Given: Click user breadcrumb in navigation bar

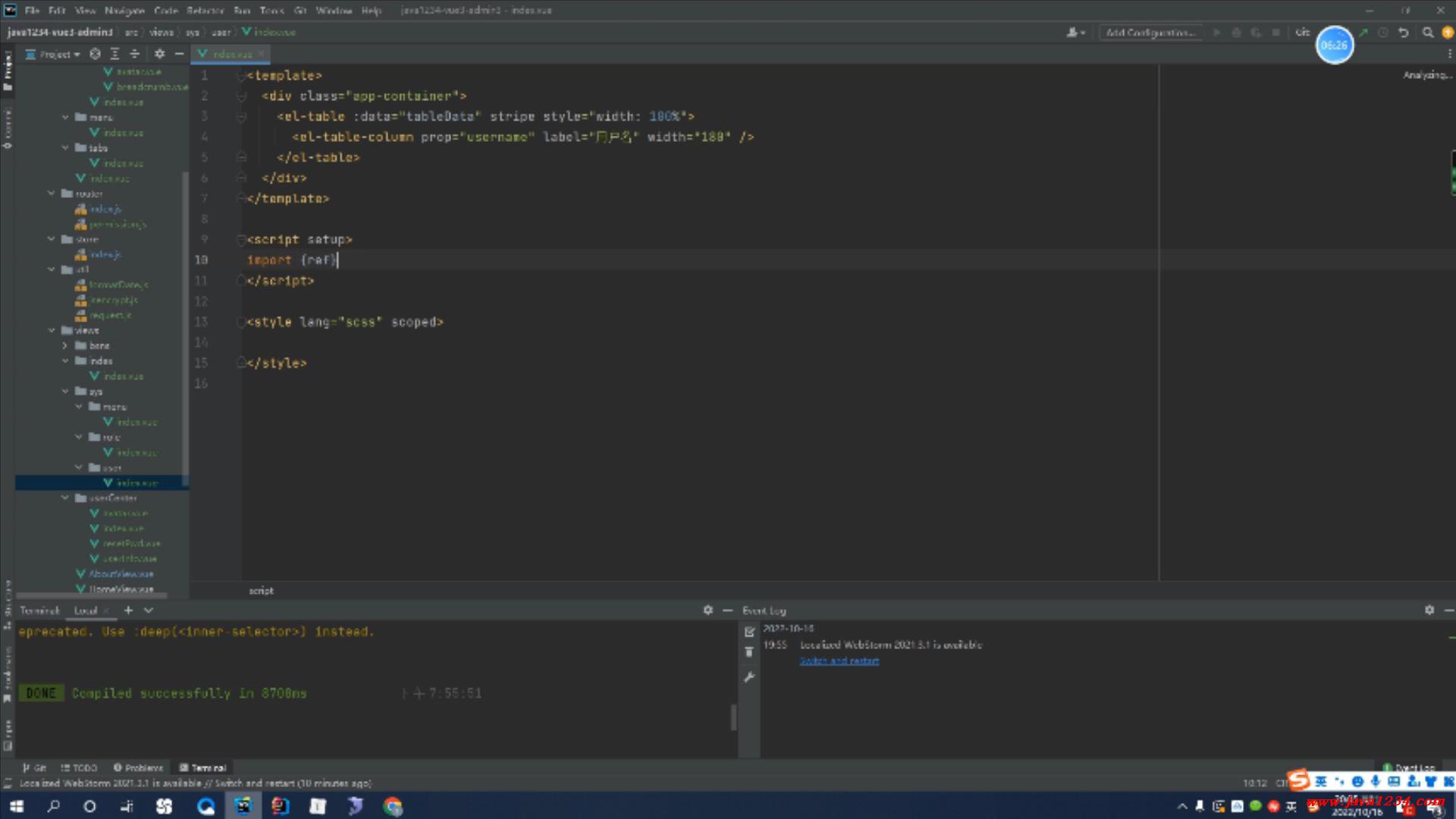Looking at the screenshot, I should [221, 33].
